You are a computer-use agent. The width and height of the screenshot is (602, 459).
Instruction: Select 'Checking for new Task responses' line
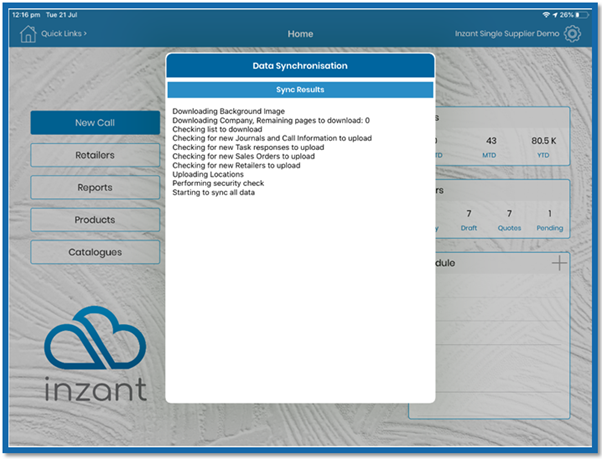pyautogui.click(x=248, y=147)
